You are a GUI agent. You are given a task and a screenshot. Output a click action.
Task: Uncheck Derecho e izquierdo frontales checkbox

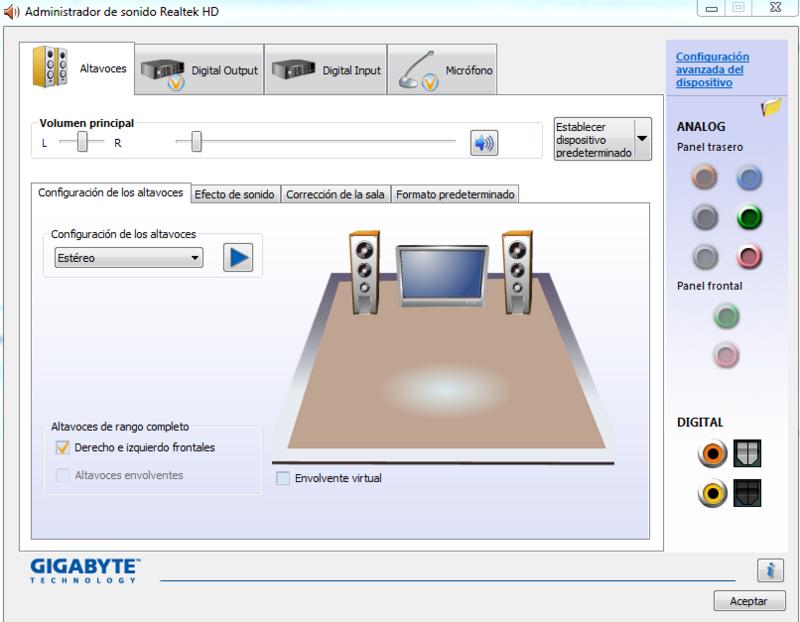(x=63, y=448)
